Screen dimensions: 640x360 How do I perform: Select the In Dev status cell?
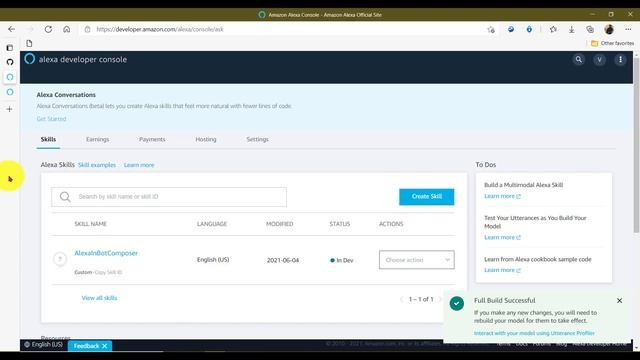342,260
